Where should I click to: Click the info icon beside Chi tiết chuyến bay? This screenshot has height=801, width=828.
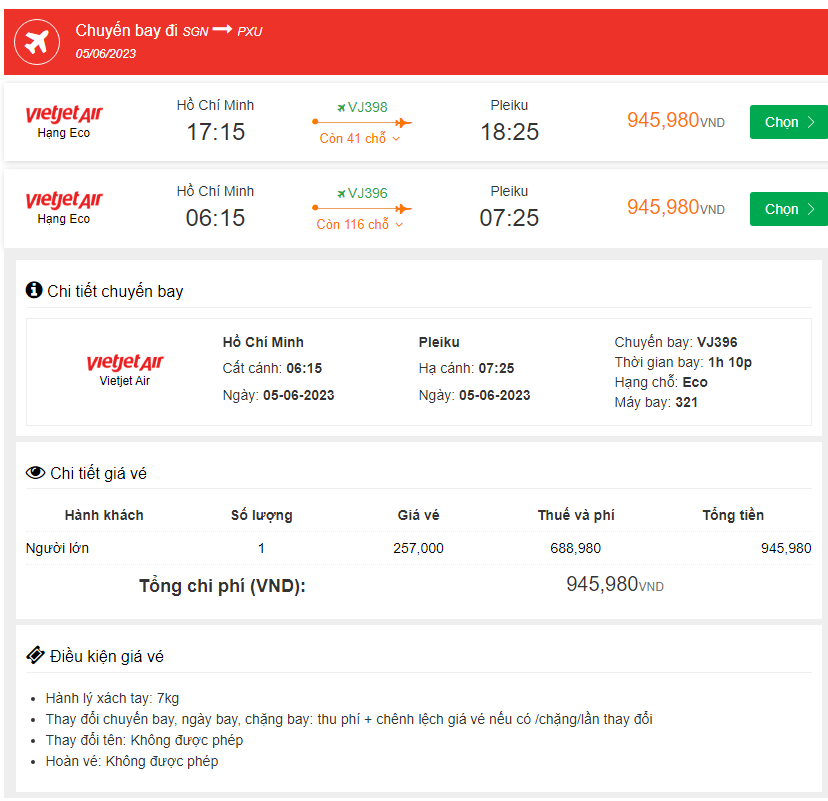(x=34, y=290)
